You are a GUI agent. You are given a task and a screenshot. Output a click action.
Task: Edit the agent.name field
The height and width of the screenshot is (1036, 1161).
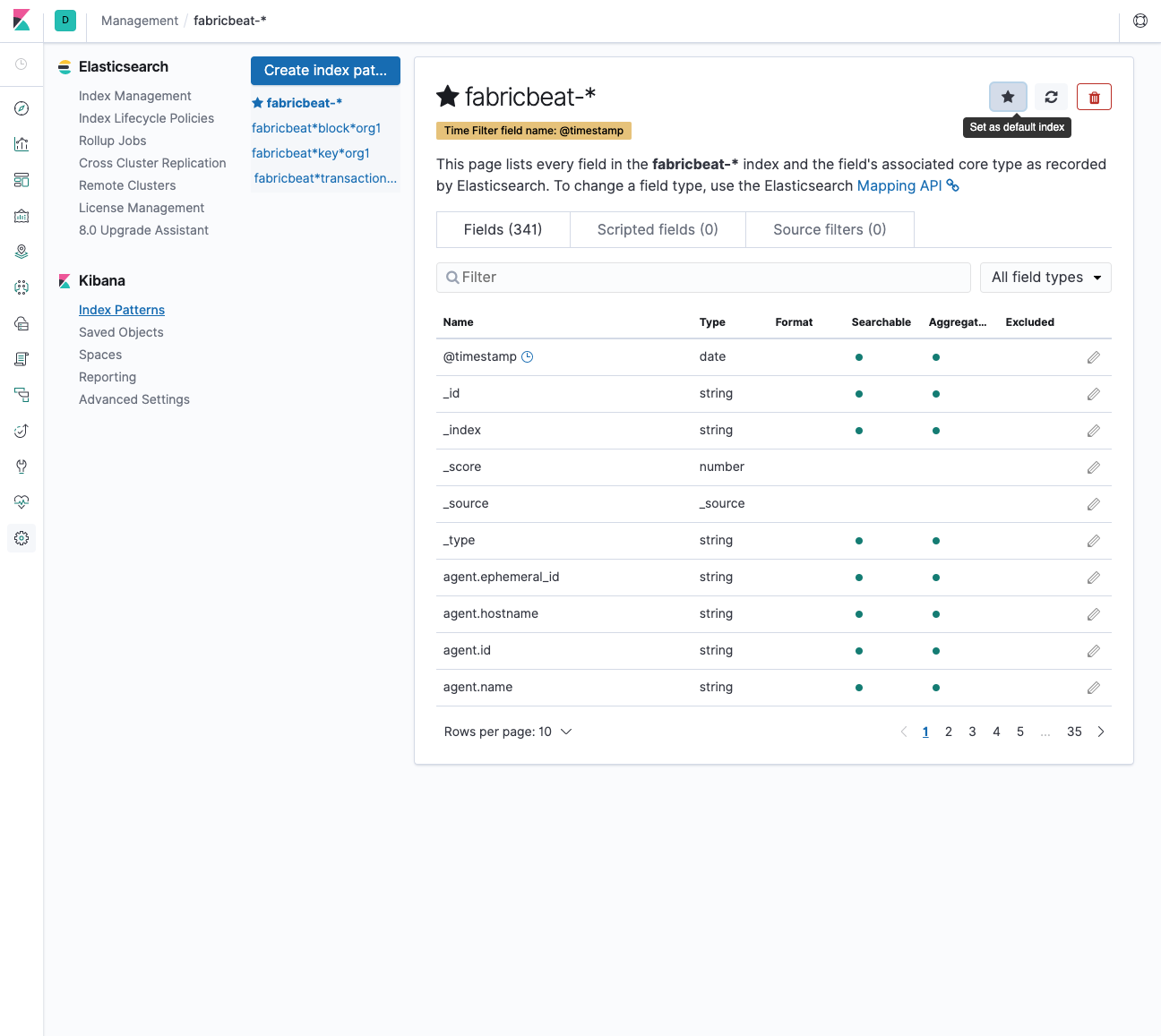point(1094,688)
